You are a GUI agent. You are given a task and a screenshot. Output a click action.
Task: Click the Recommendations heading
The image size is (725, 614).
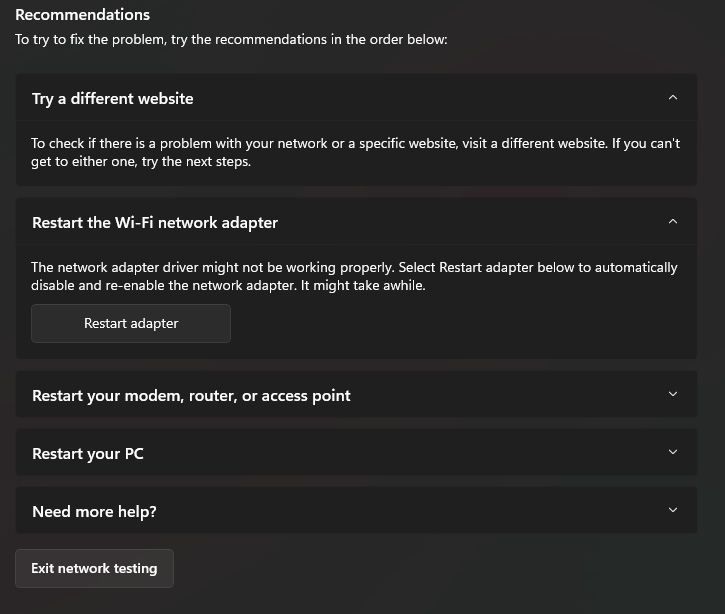tap(83, 15)
